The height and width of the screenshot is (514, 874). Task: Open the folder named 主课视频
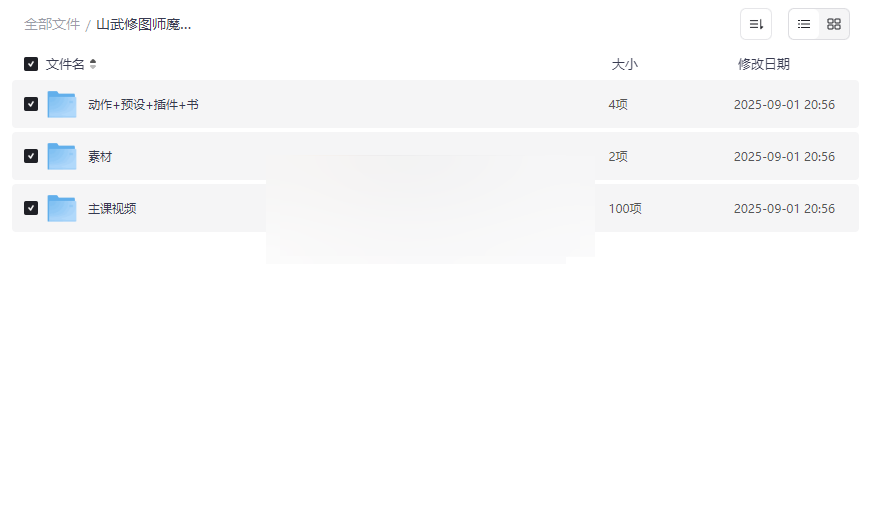point(112,208)
